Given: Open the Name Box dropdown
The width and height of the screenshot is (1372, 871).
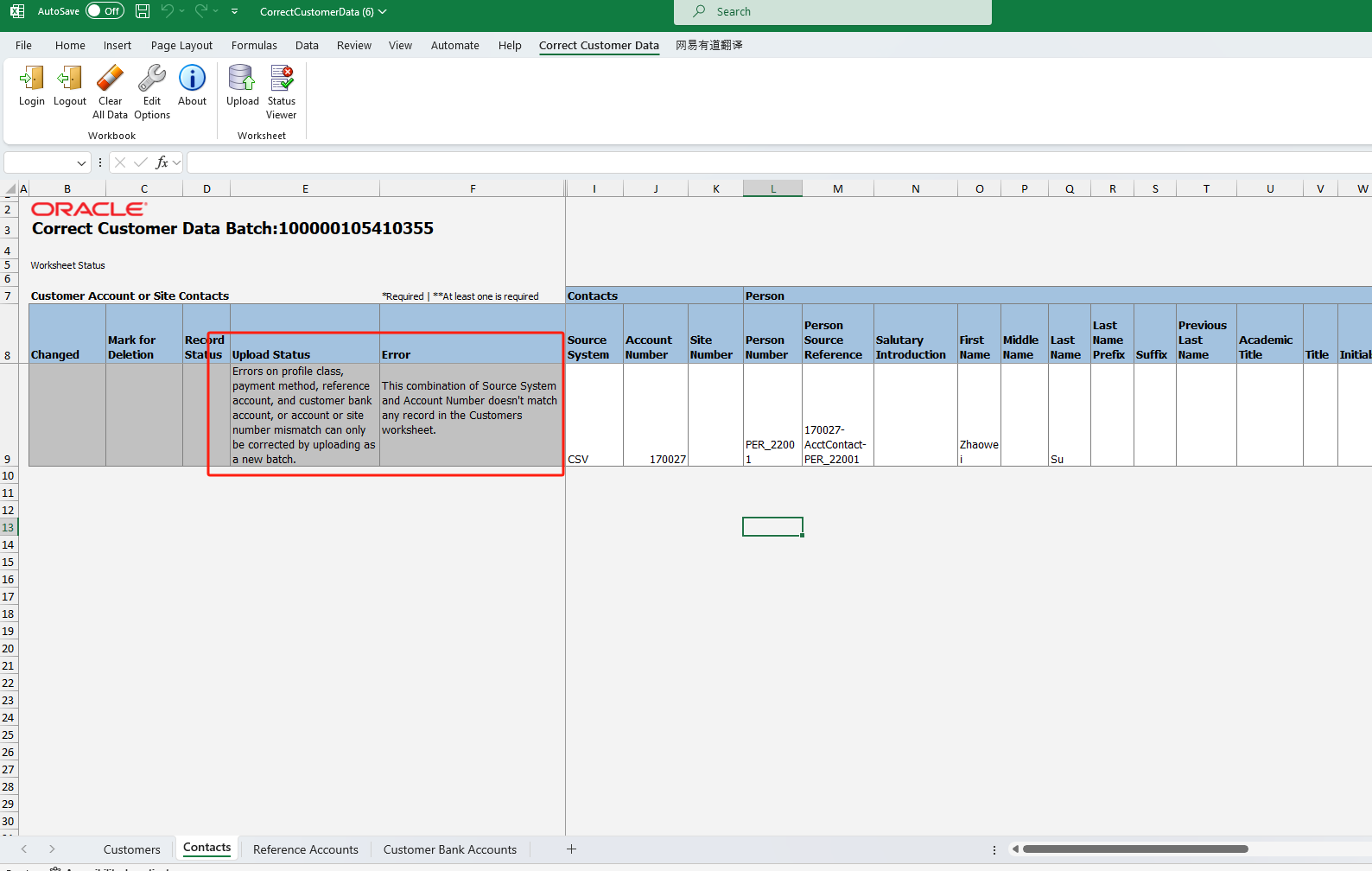Looking at the screenshot, I should click(x=81, y=162).
